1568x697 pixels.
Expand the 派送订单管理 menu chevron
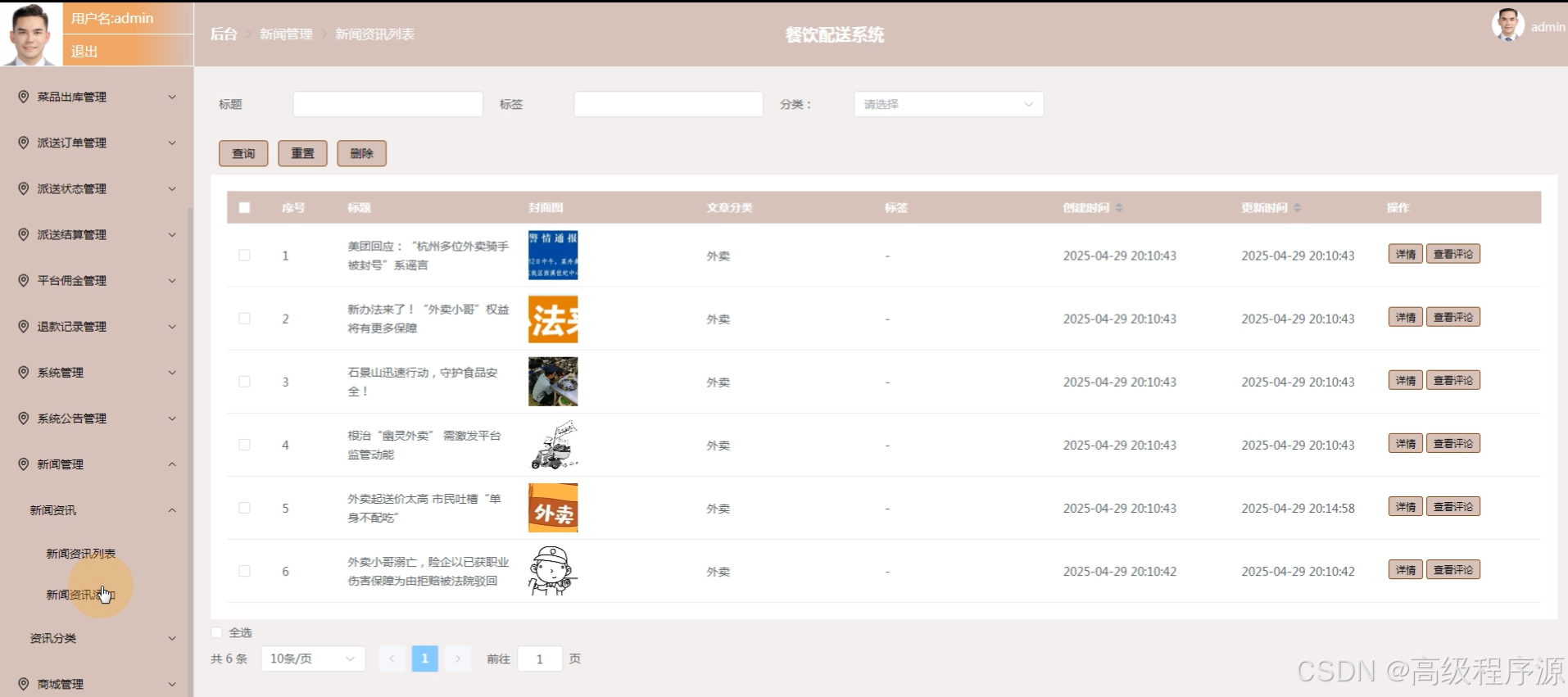point(172,143)
